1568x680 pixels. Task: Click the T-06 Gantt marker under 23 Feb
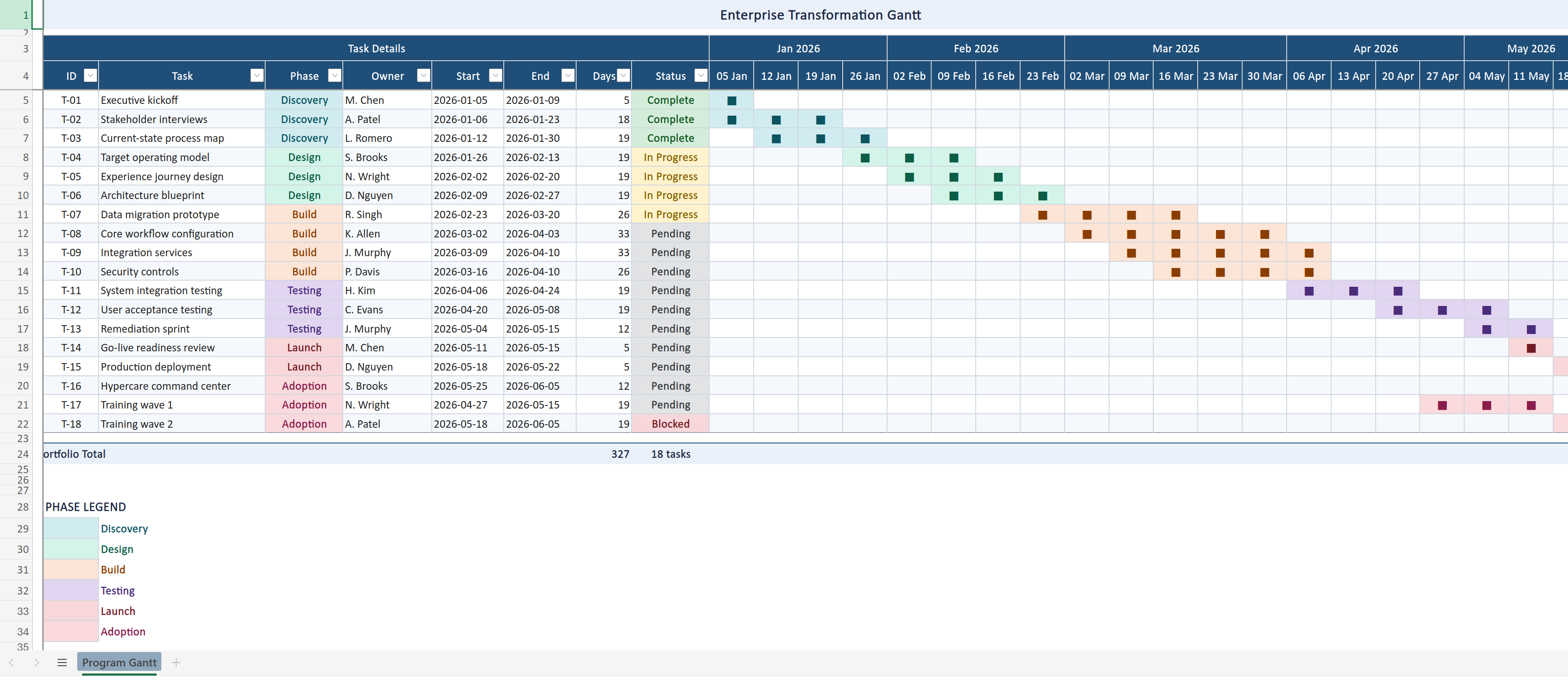[1043, 196]
